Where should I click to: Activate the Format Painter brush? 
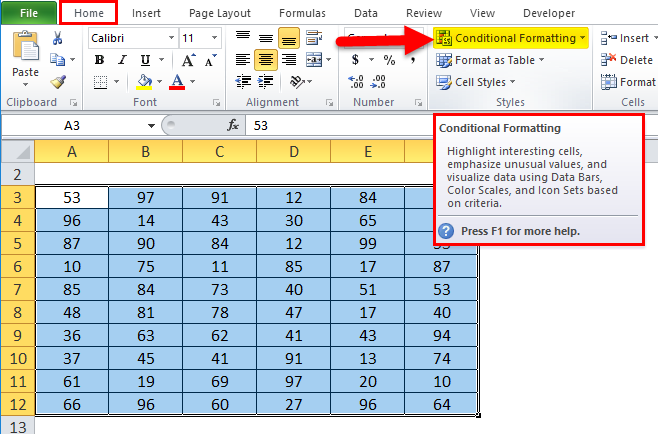(x=58, y=81)
